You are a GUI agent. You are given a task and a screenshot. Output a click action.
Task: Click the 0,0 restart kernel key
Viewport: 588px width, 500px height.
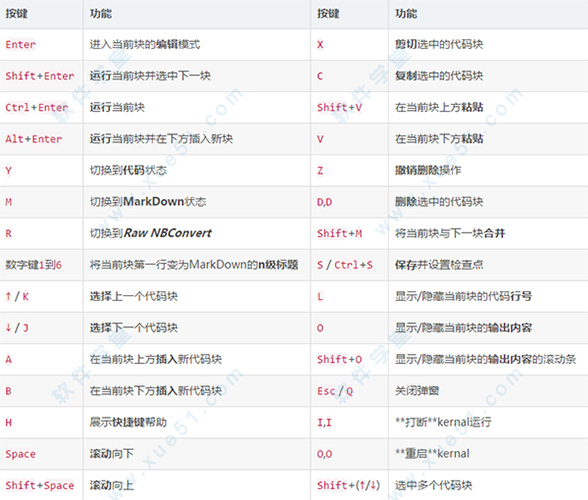tap(324, 454)
